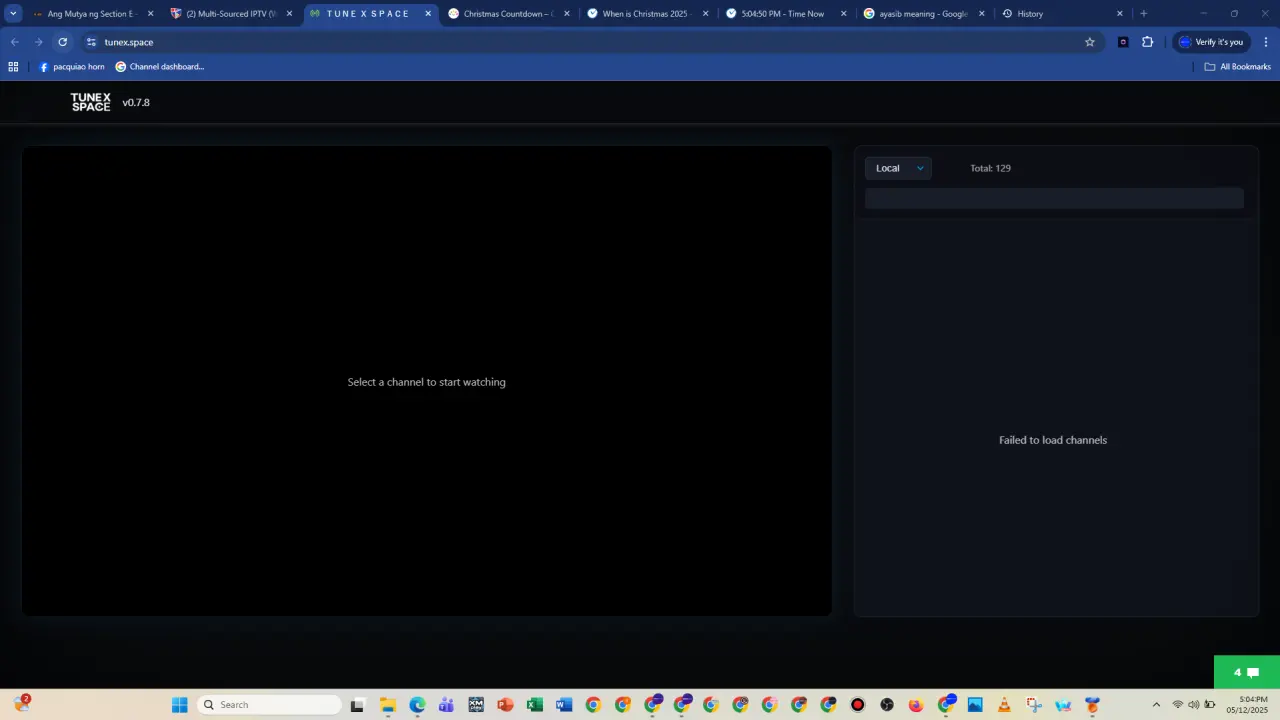
Task: Open Chrome three-dot menu
Action: click(1266, 42)
